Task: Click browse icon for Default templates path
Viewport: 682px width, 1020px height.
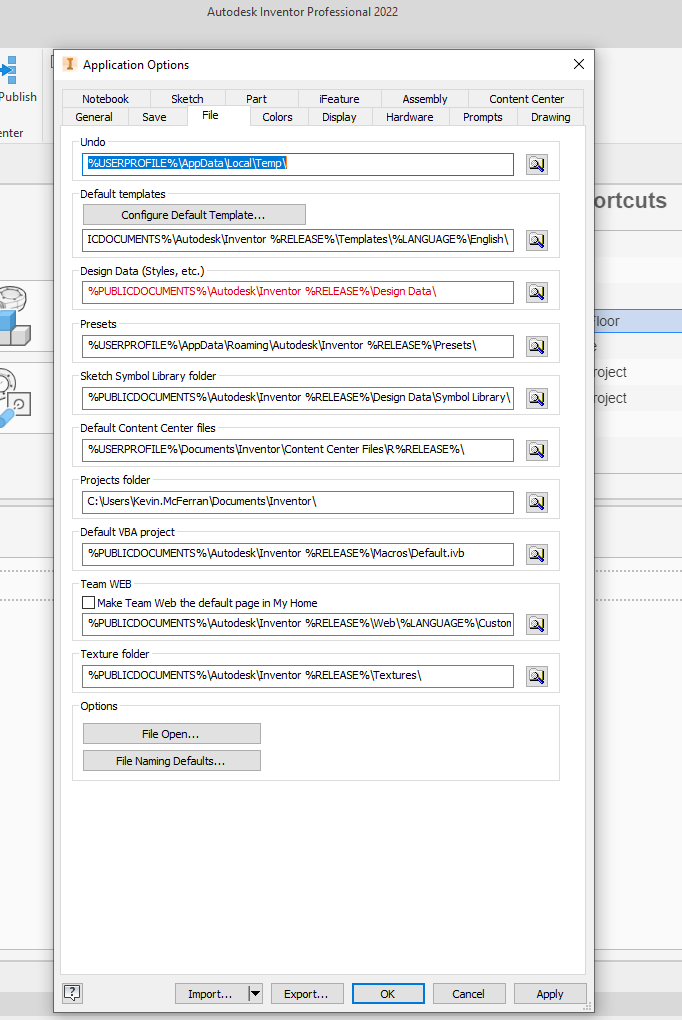Action: tap(537, 240)
